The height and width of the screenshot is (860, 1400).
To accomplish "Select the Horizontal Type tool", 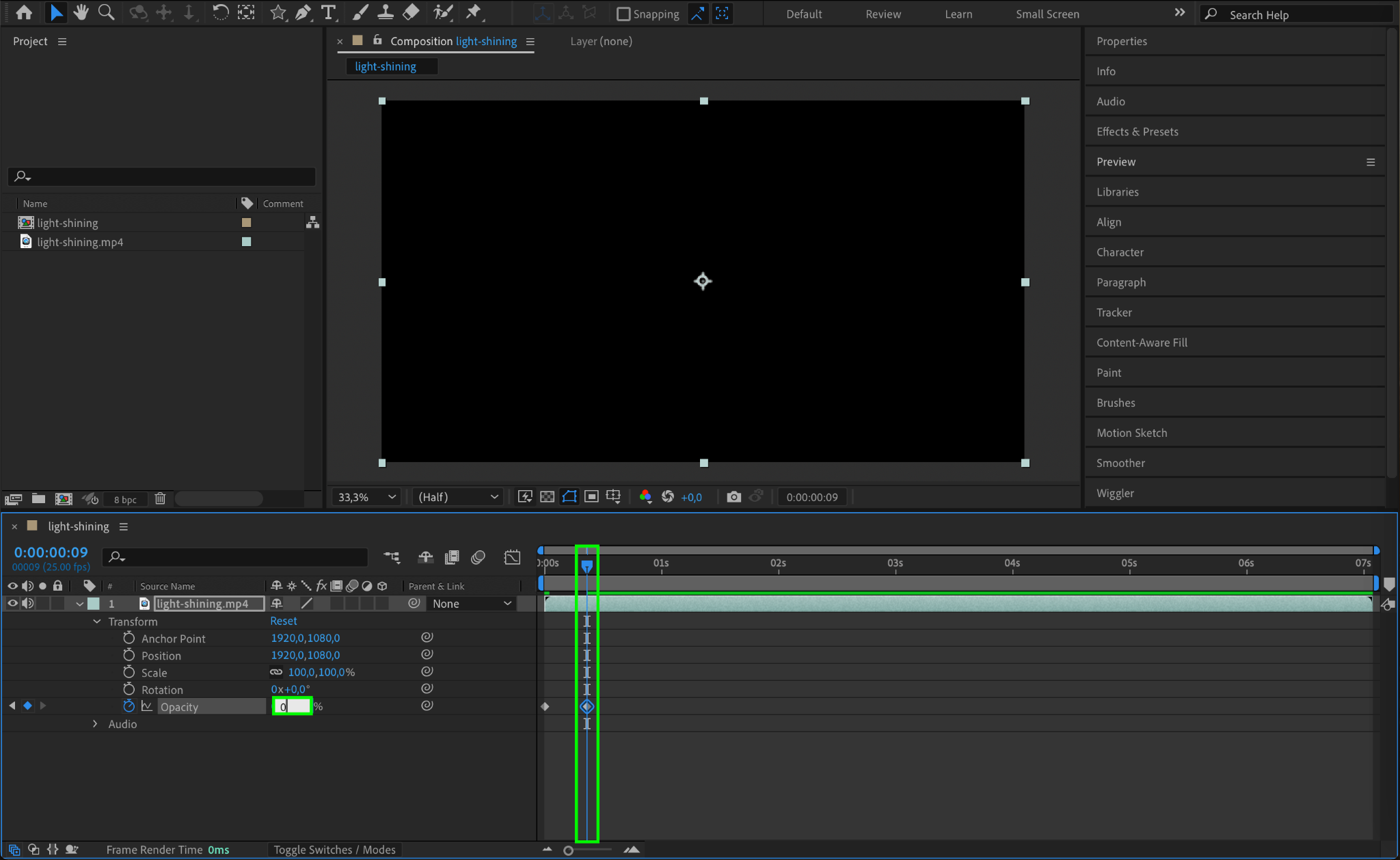I will click(328, 12).
